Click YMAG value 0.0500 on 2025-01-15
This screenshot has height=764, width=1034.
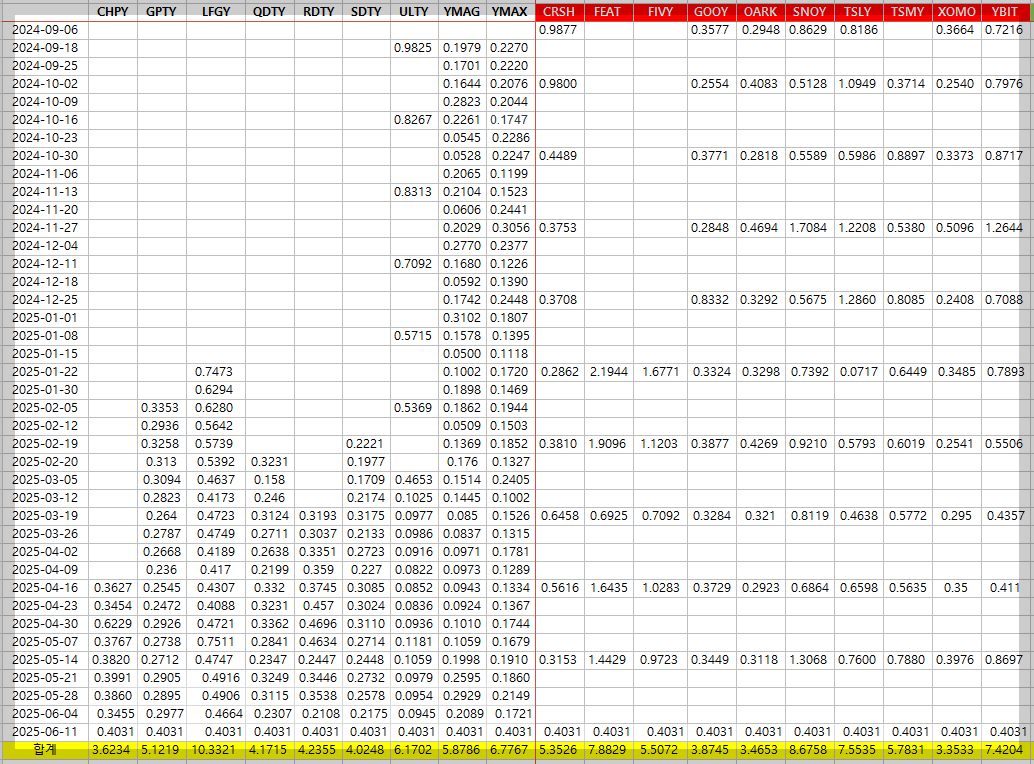click(x=462, y=353)
